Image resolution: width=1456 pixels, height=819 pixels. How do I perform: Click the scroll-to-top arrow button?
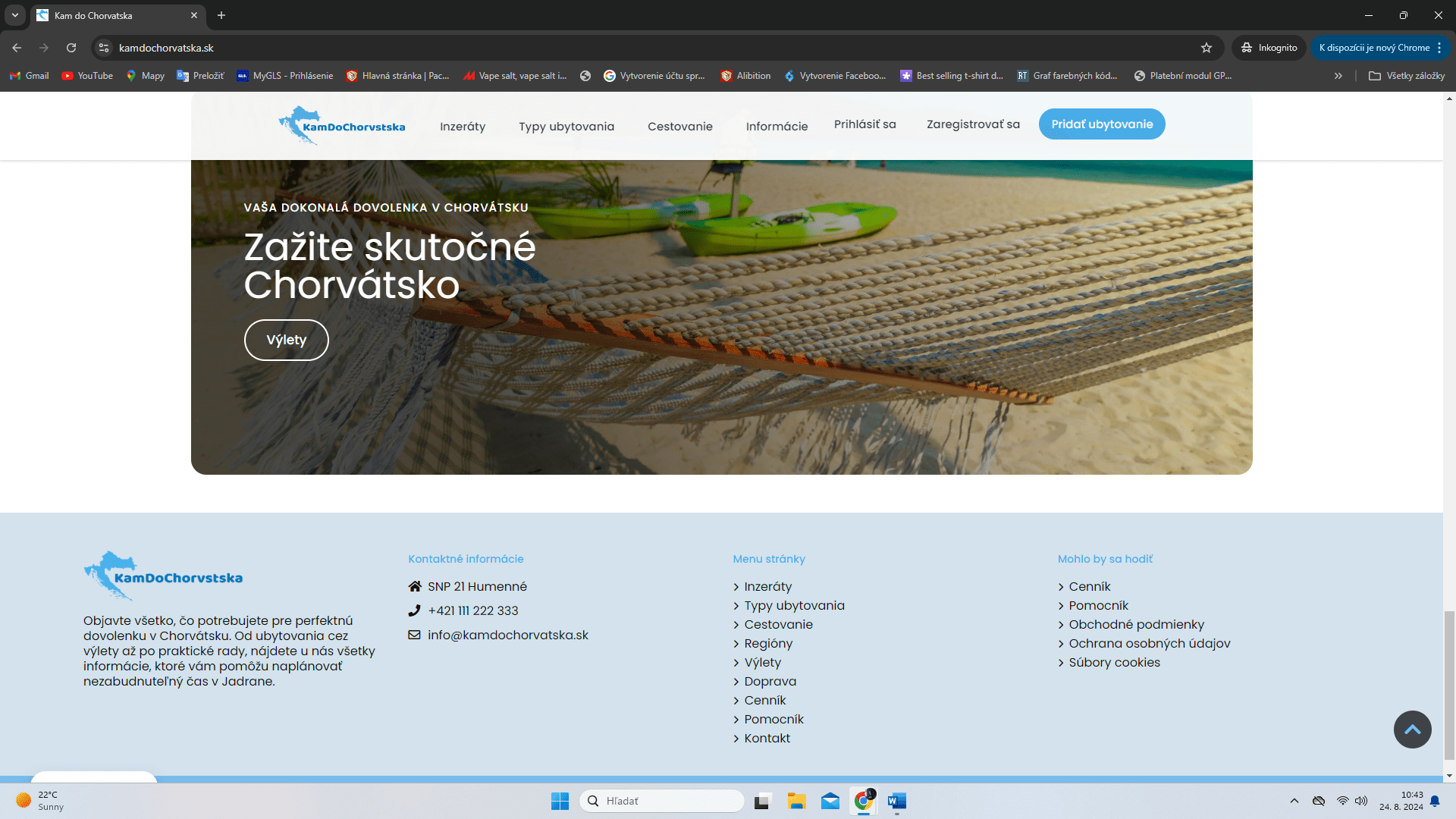(x=1412, y=730)
